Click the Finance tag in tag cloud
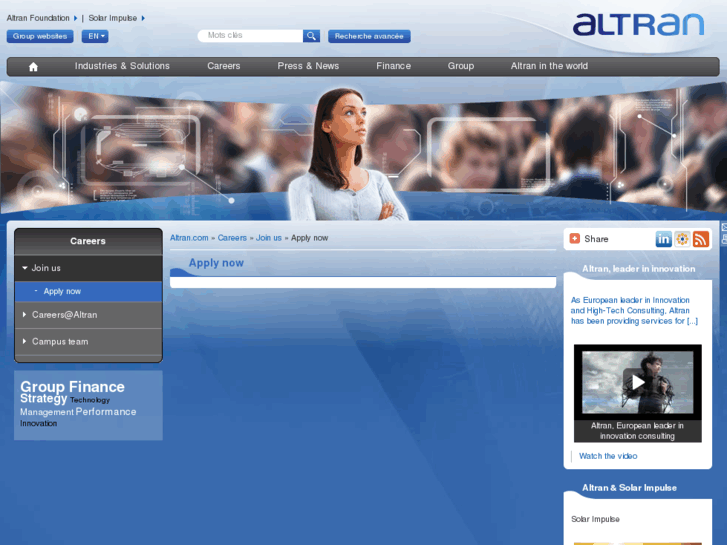The height and width of the screenshot is (545, 727). pos(96,387)
